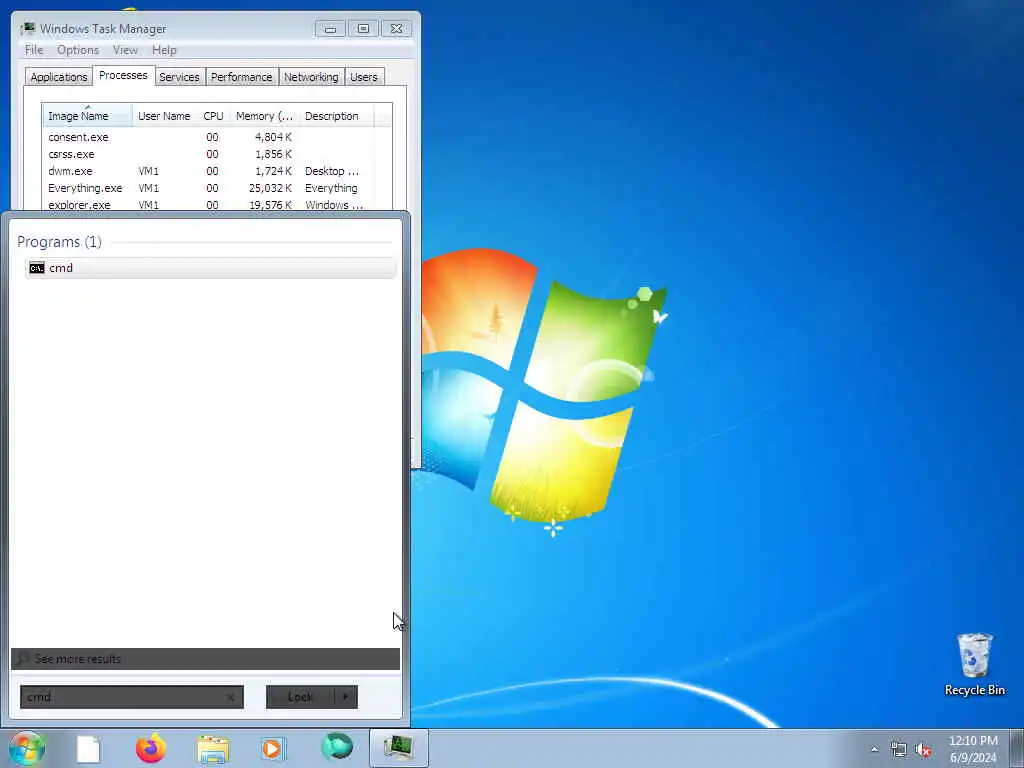Open the Start button orb
The width and height of the screenshot is (1024, 768).
point(27,748)
